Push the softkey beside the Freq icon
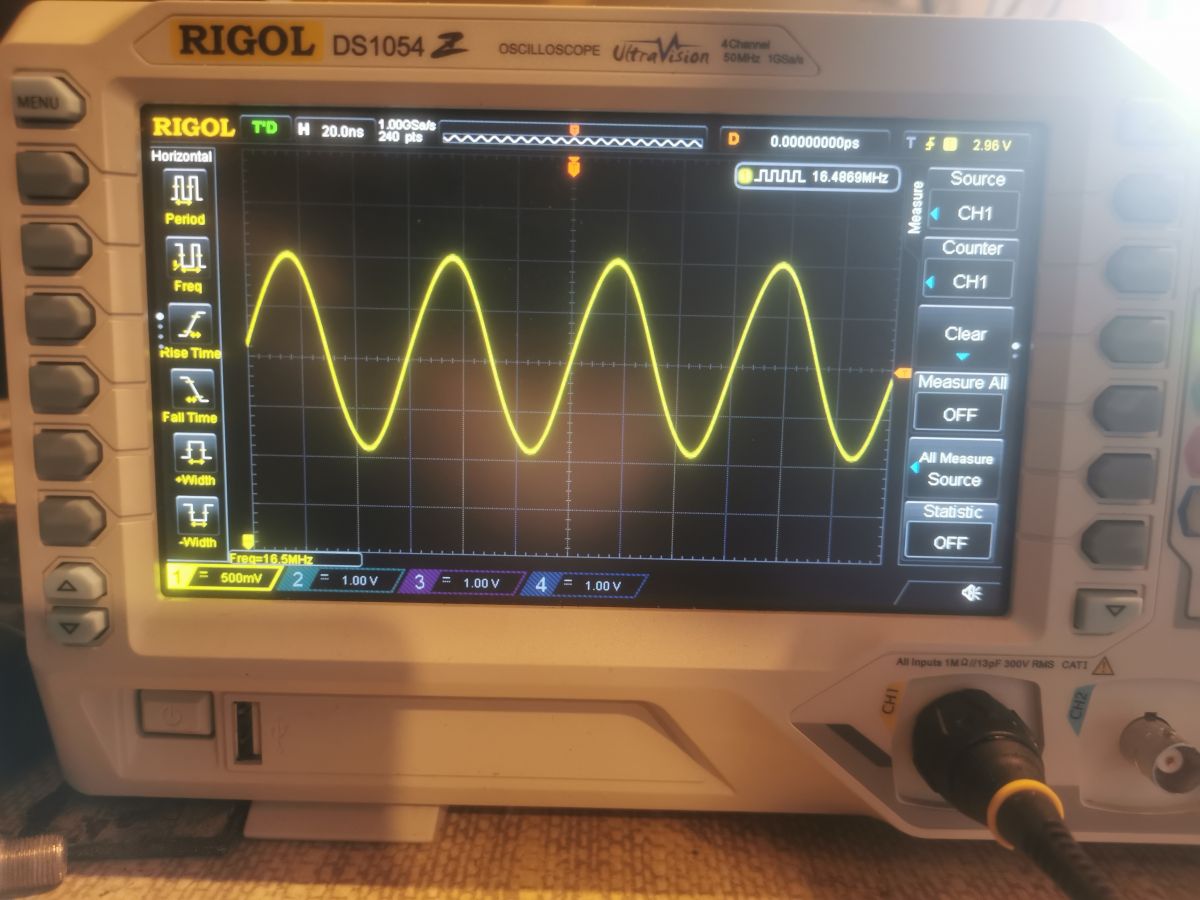 56,248
